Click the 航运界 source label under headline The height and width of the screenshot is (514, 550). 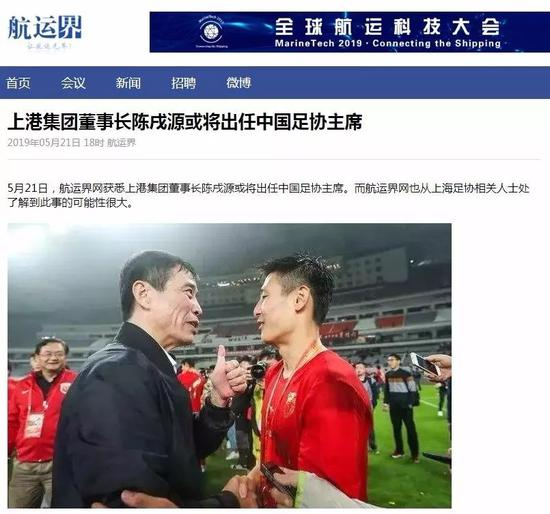pos(121,142)
